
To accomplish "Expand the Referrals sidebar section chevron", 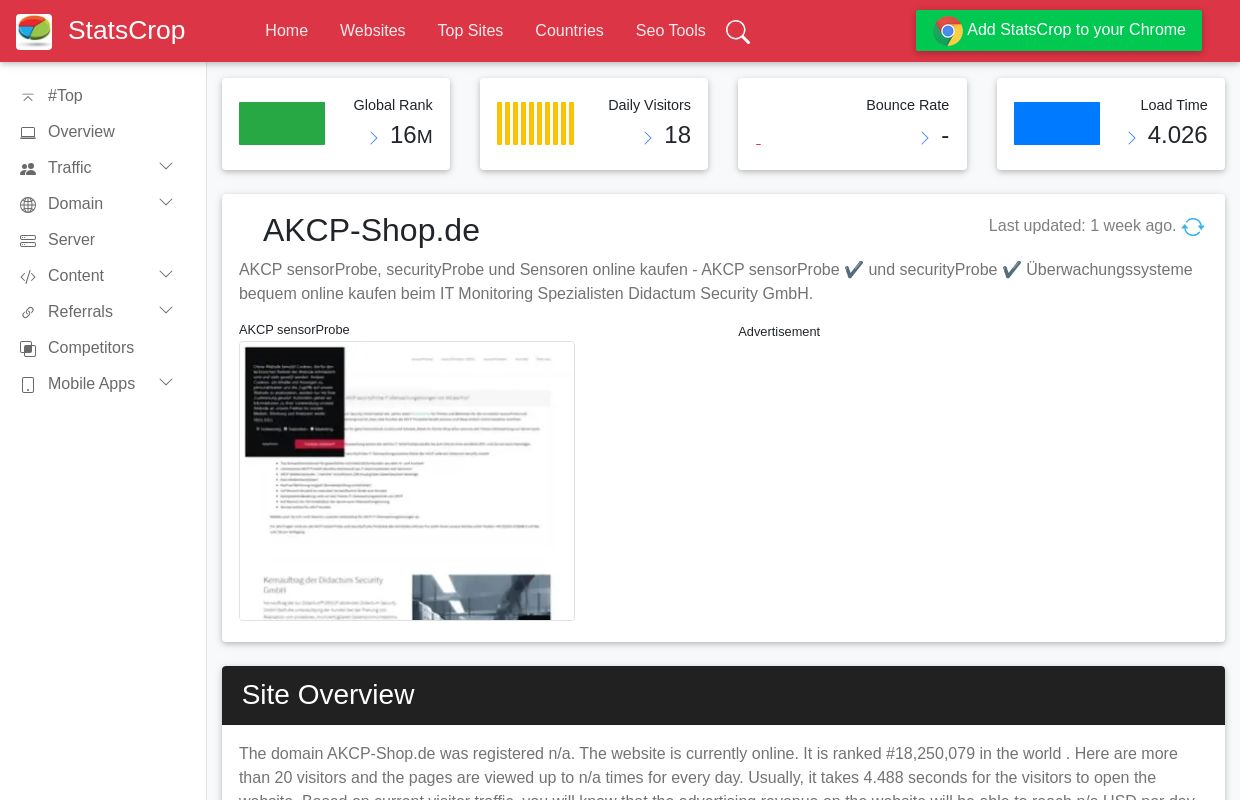I will click(166, 310).
